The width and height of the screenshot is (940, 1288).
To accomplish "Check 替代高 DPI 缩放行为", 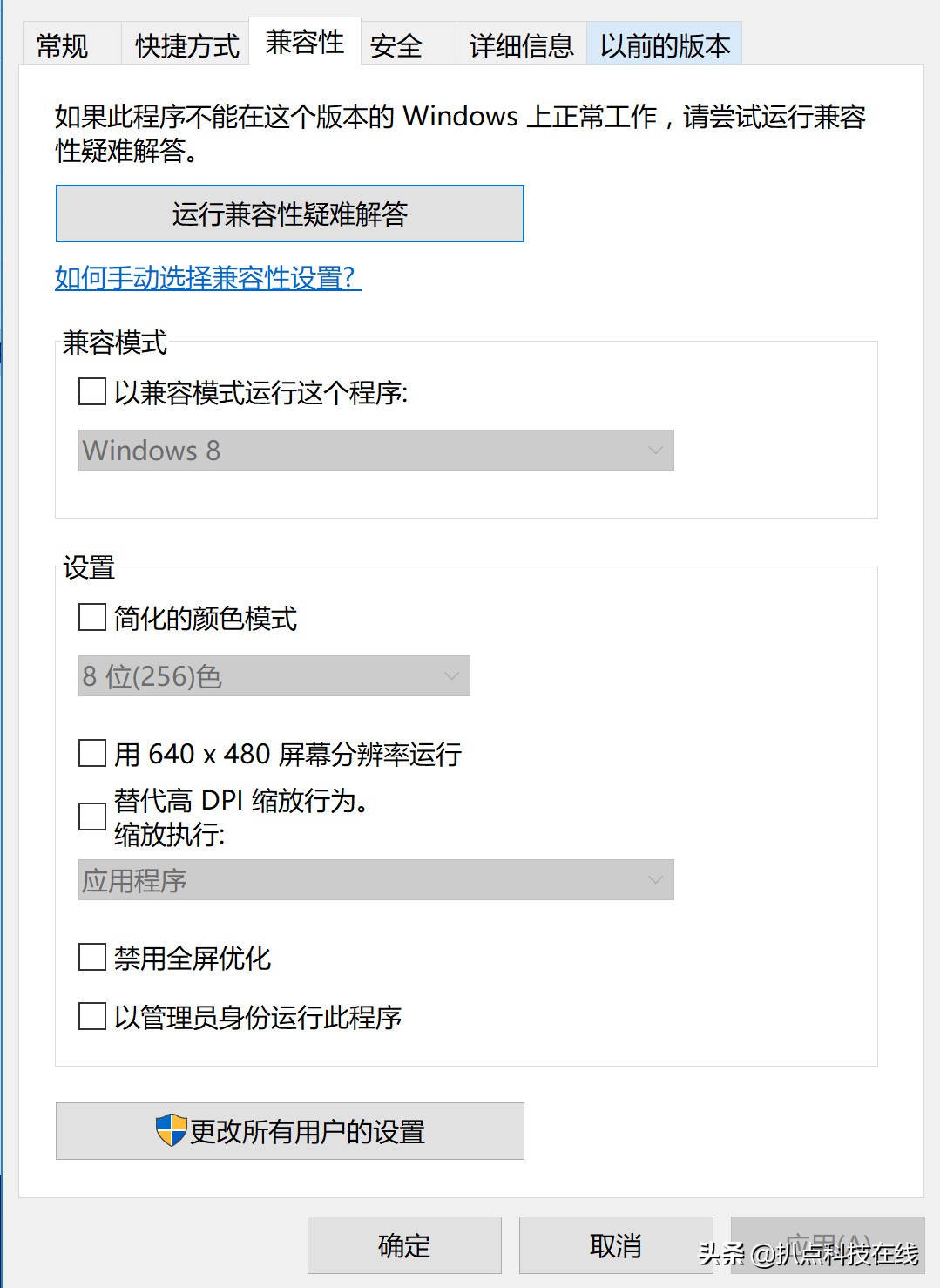I will click(90, 817).
